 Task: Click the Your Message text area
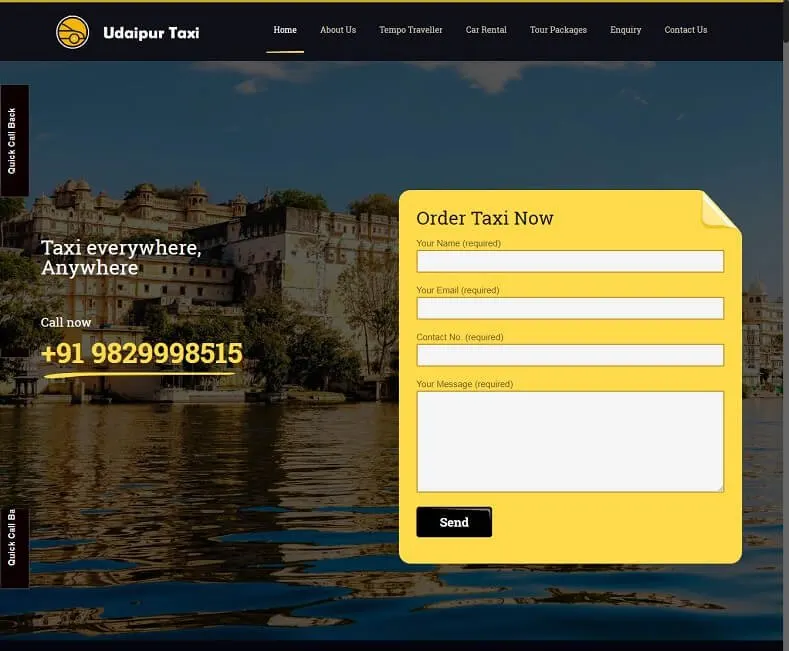[570, 441]
